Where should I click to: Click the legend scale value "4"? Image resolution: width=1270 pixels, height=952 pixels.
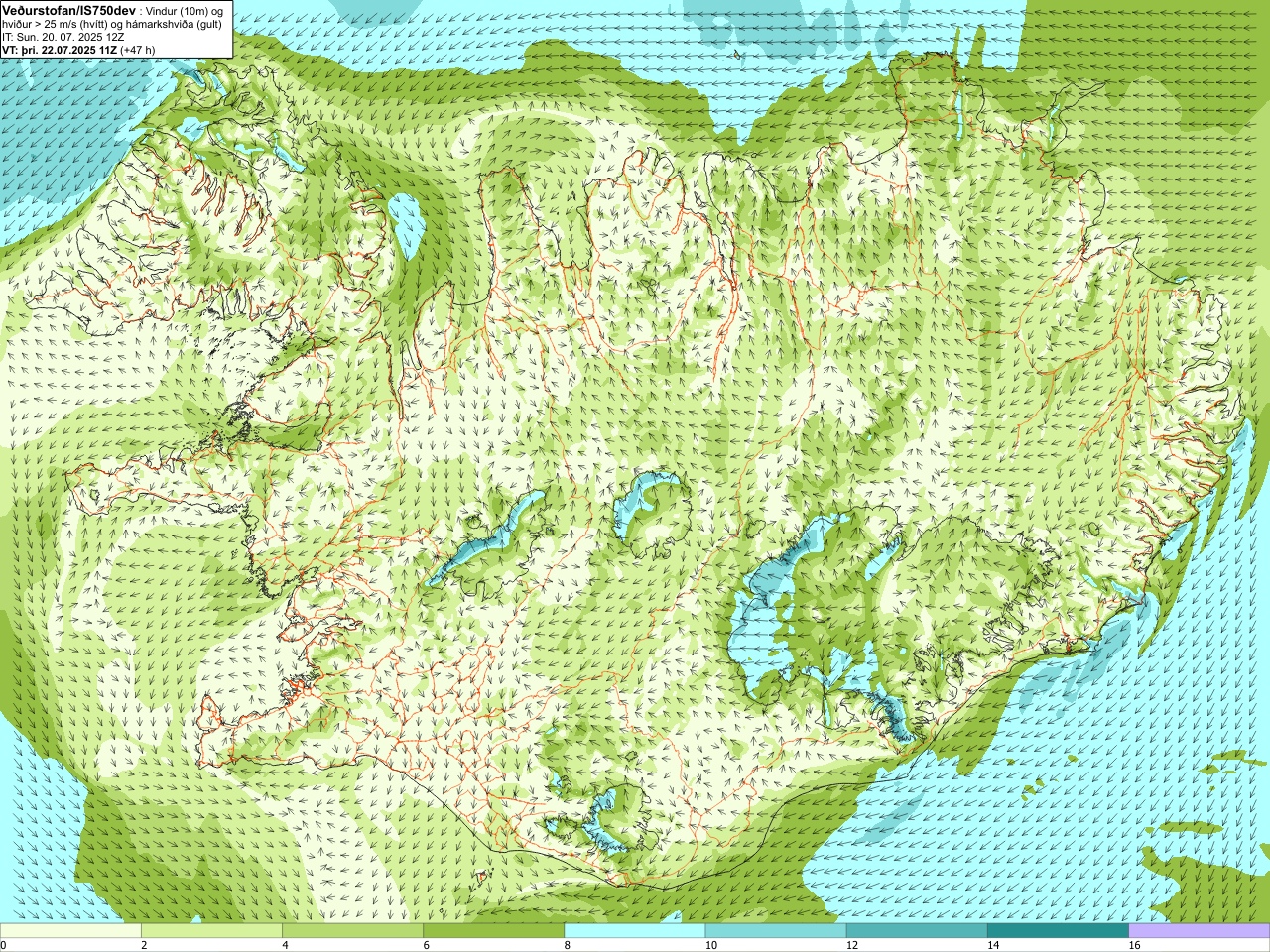pyautogui.click(x=285, y=945)
